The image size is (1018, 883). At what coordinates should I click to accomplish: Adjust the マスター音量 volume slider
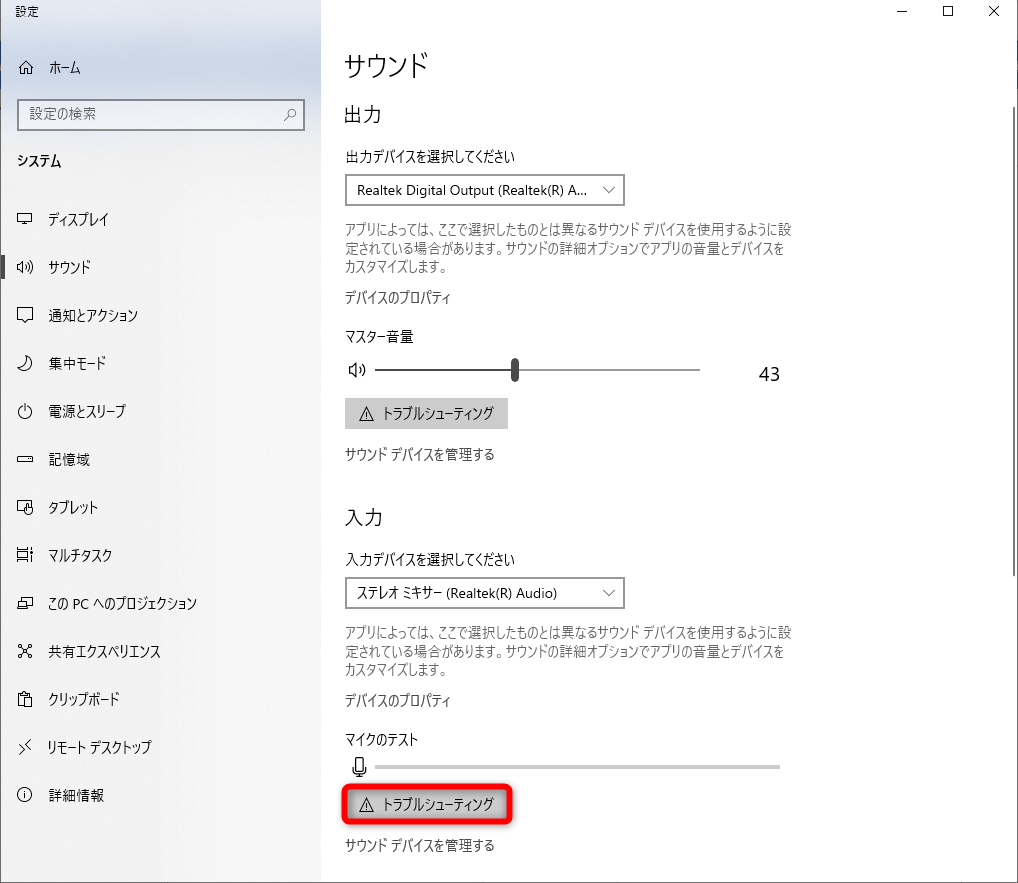click(515, 369)
